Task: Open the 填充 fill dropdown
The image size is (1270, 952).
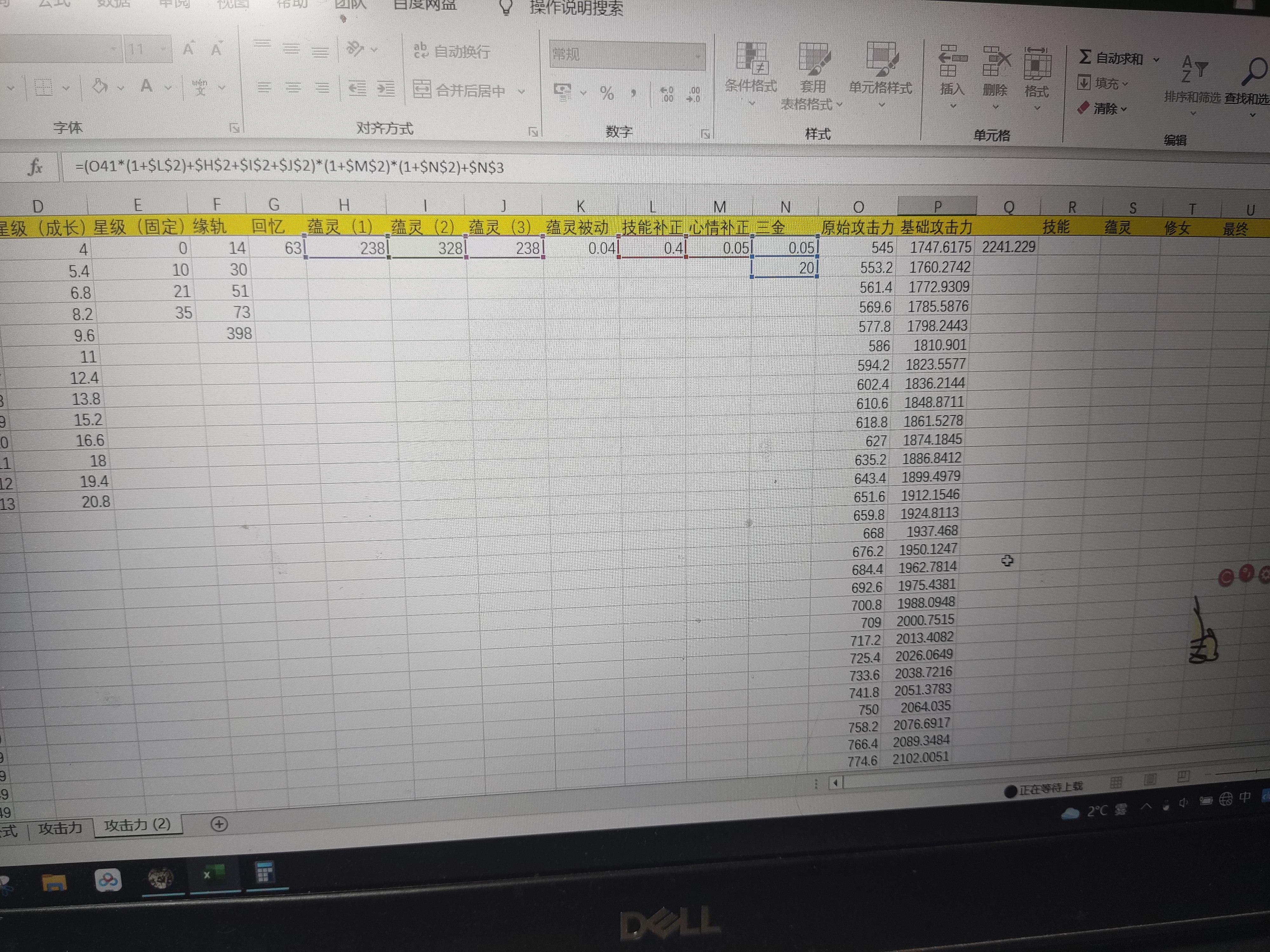Action: point(1102,83)
